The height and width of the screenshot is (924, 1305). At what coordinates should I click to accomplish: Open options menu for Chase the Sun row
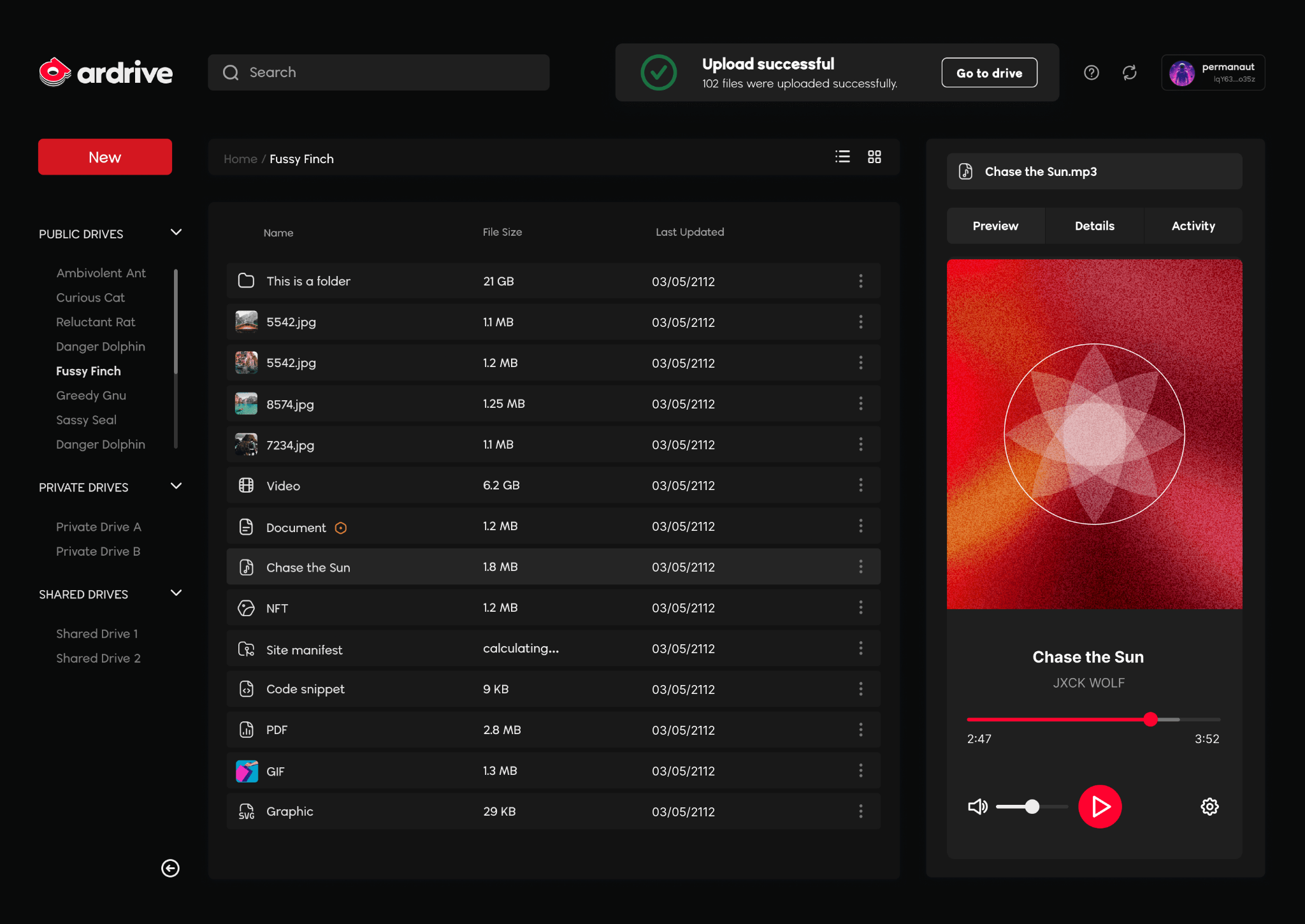(x=861, y=567)
